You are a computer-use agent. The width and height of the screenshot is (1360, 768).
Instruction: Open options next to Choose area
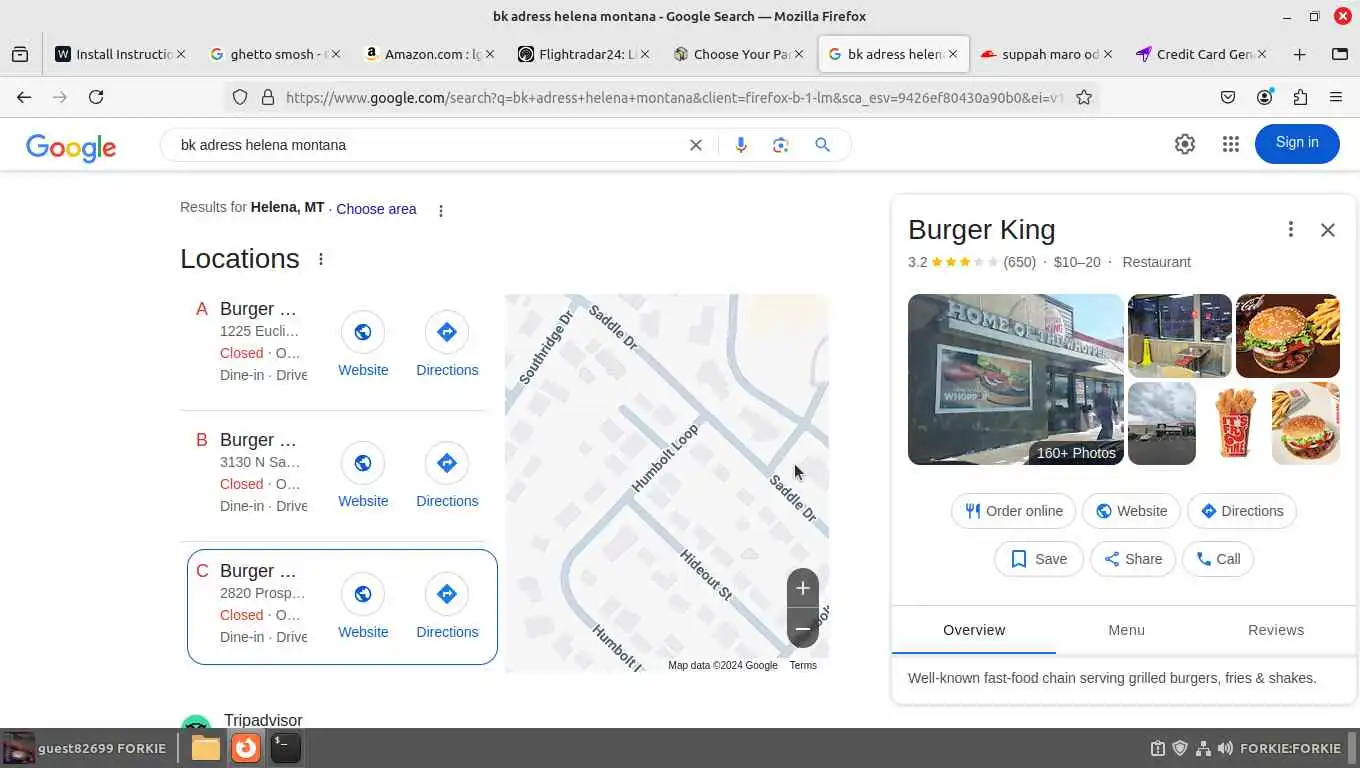pos(441,210)
